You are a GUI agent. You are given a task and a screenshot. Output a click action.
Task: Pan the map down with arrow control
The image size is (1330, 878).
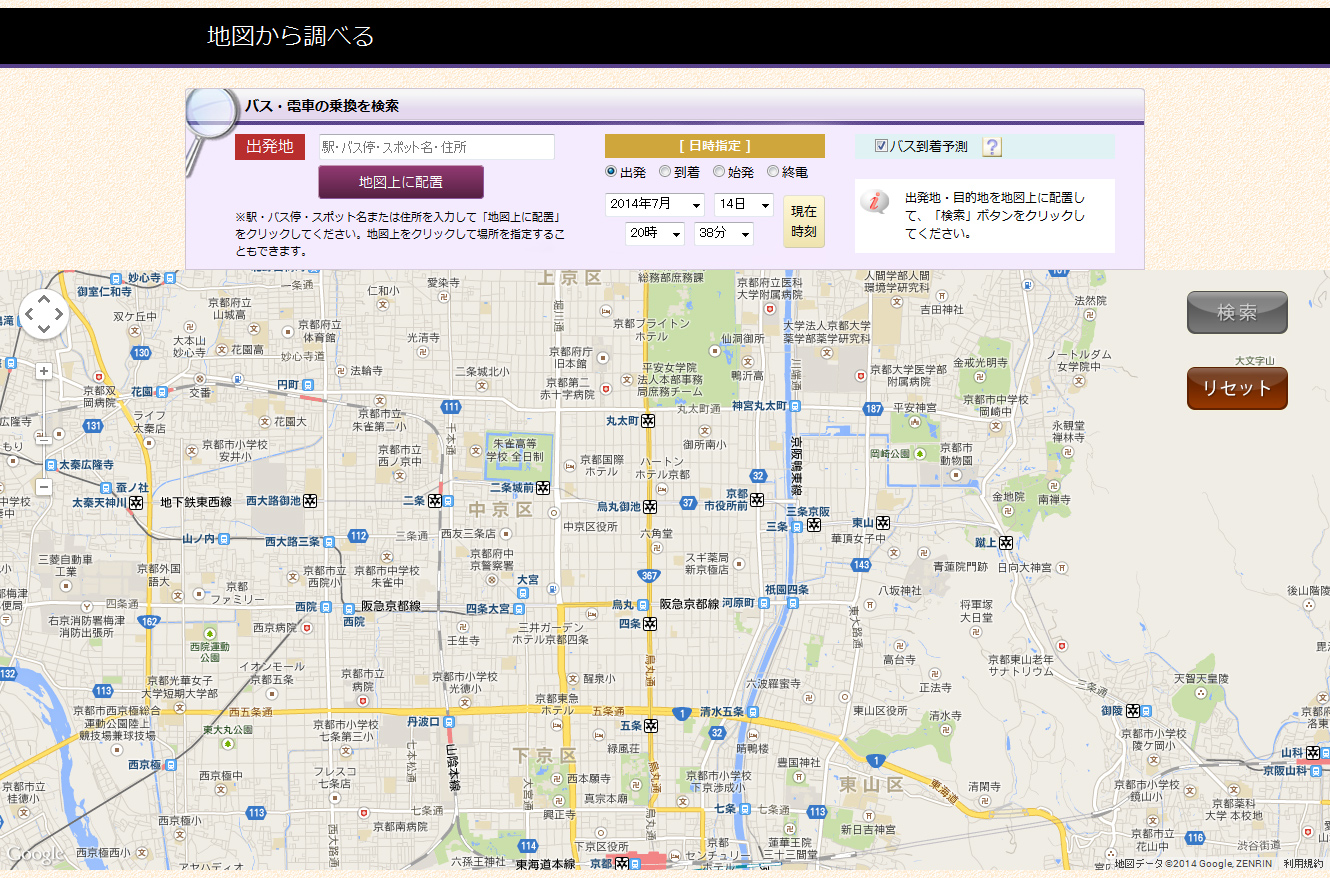click(43, 330)
